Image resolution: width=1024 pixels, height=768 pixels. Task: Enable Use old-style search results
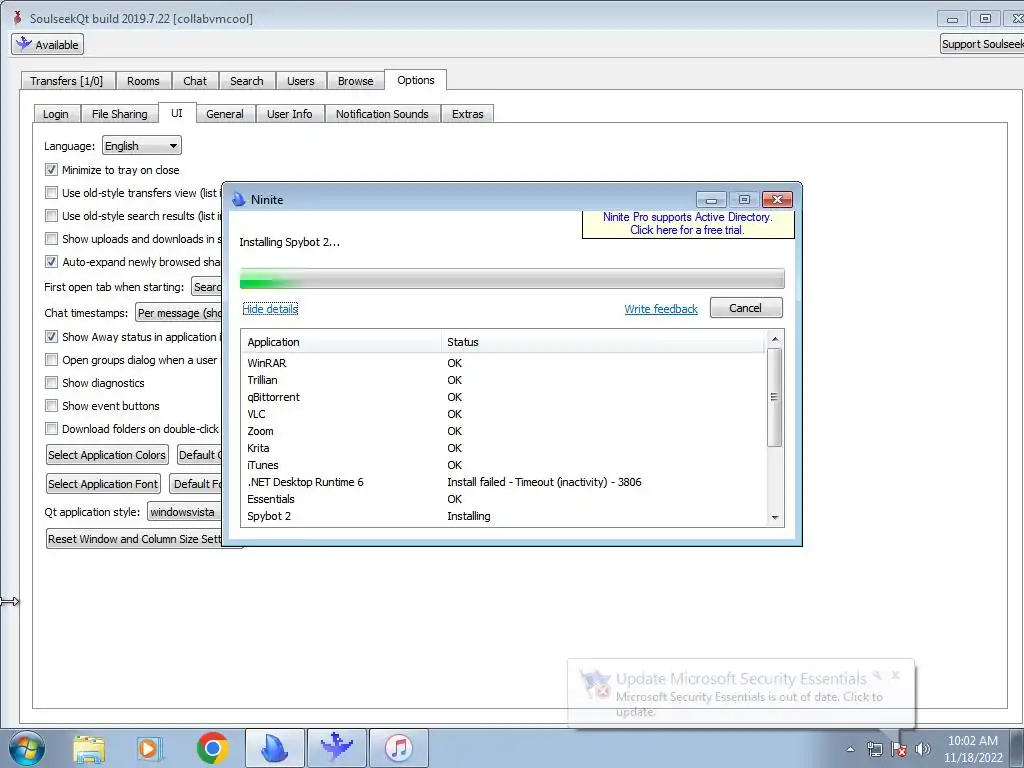(51, 216)
